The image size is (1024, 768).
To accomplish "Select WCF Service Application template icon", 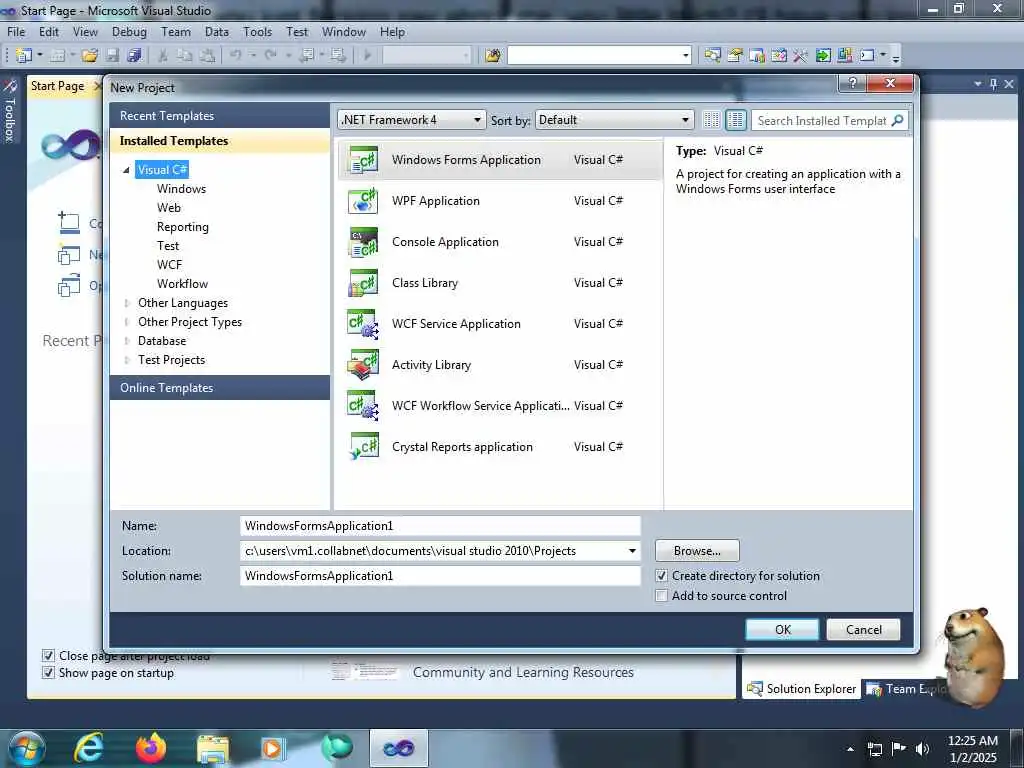I will pos(363,324).
